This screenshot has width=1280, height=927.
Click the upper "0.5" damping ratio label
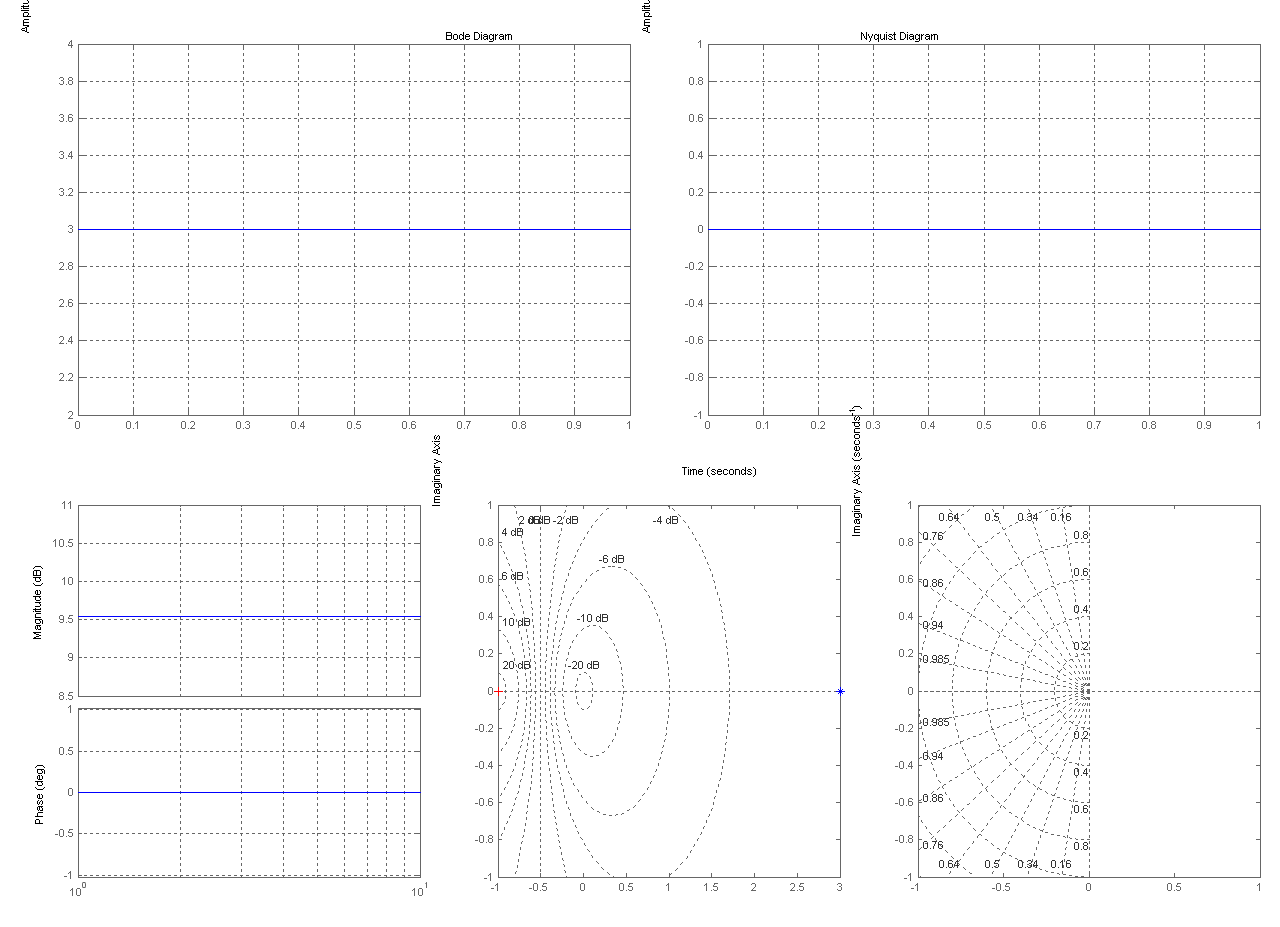coord(992,517)
